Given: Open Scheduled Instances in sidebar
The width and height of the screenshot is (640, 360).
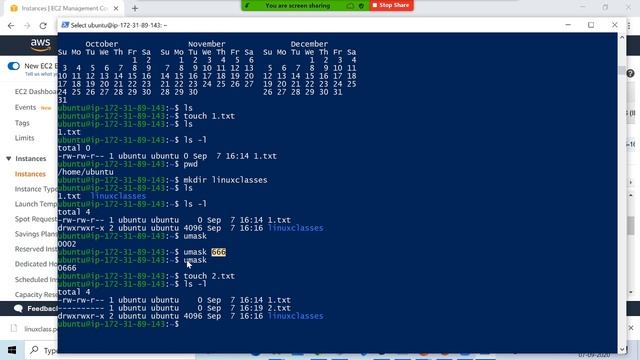Looking at the screenshot, I should (x=36, y=280).
